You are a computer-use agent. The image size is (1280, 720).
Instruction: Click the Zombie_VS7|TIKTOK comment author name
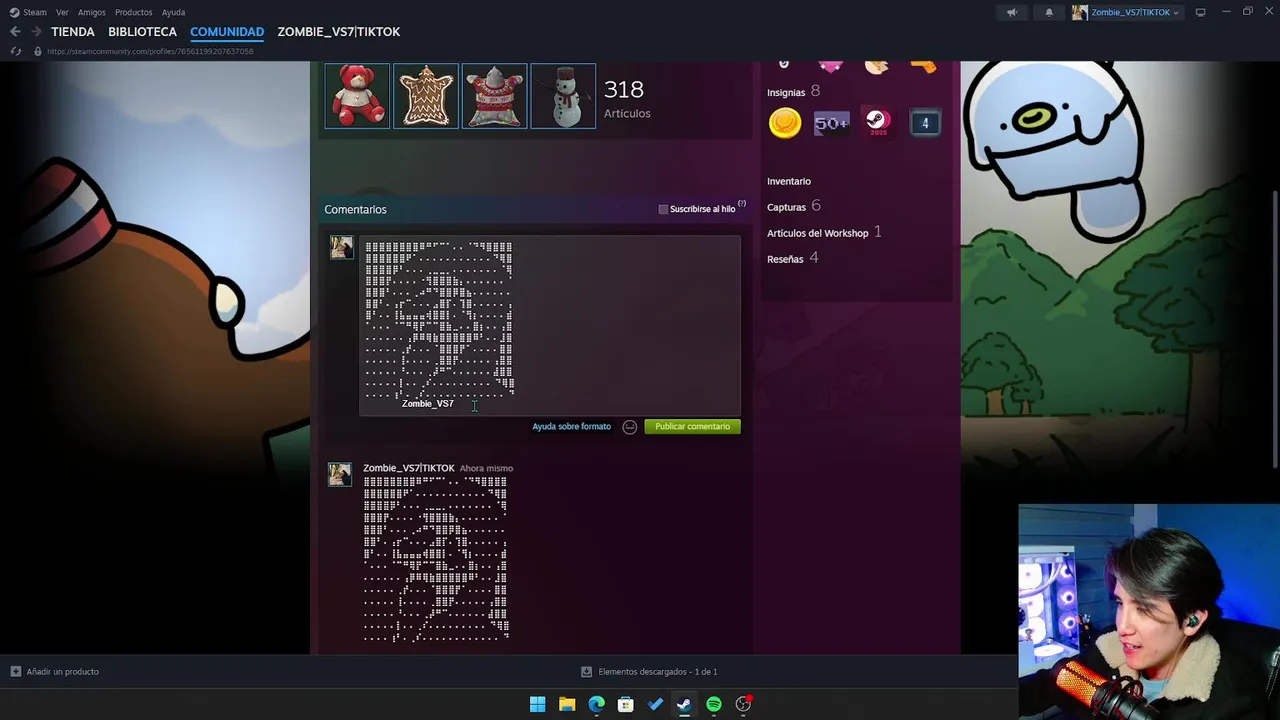(x=409, y=468)
